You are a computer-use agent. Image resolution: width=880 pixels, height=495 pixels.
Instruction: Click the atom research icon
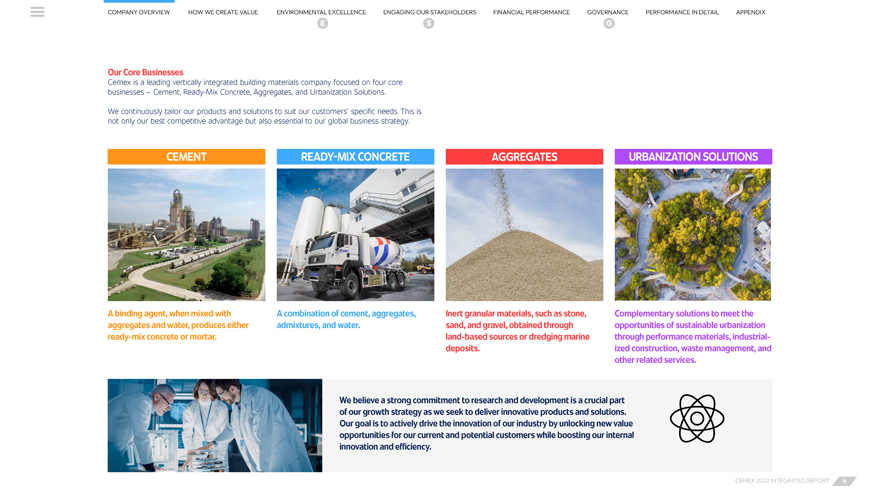click(696, 419)
